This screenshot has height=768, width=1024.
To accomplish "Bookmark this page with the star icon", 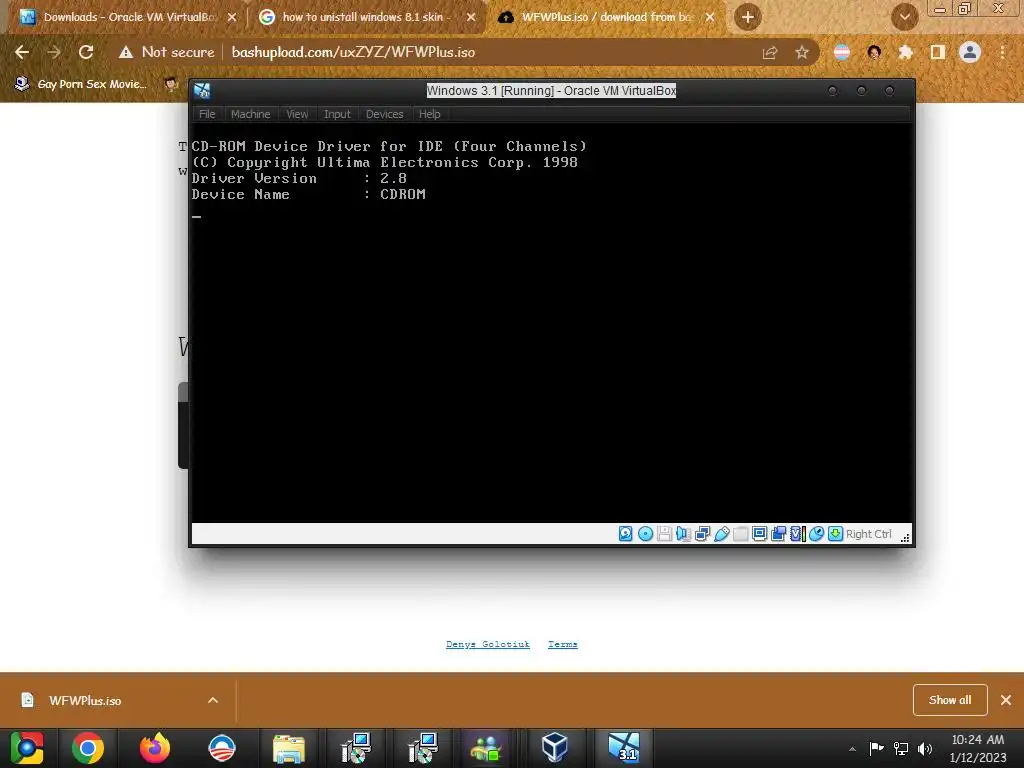I will coord(802,52).
